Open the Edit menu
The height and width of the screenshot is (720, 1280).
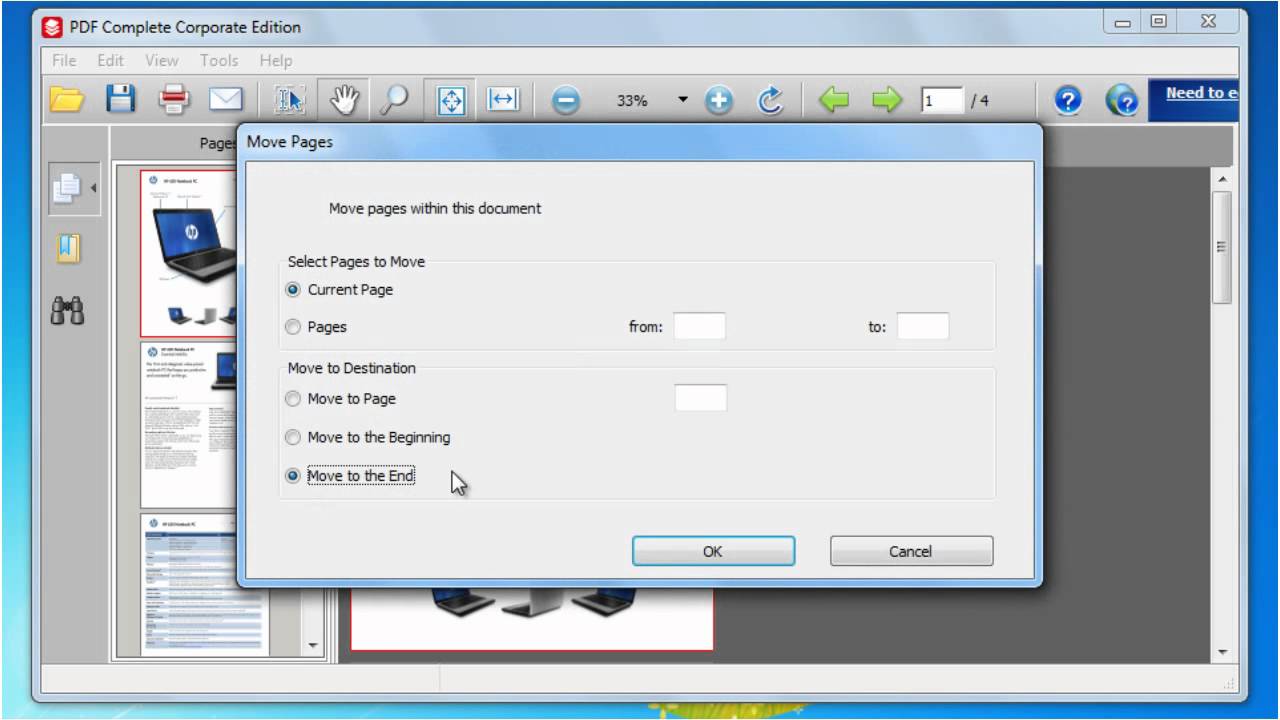110,61
